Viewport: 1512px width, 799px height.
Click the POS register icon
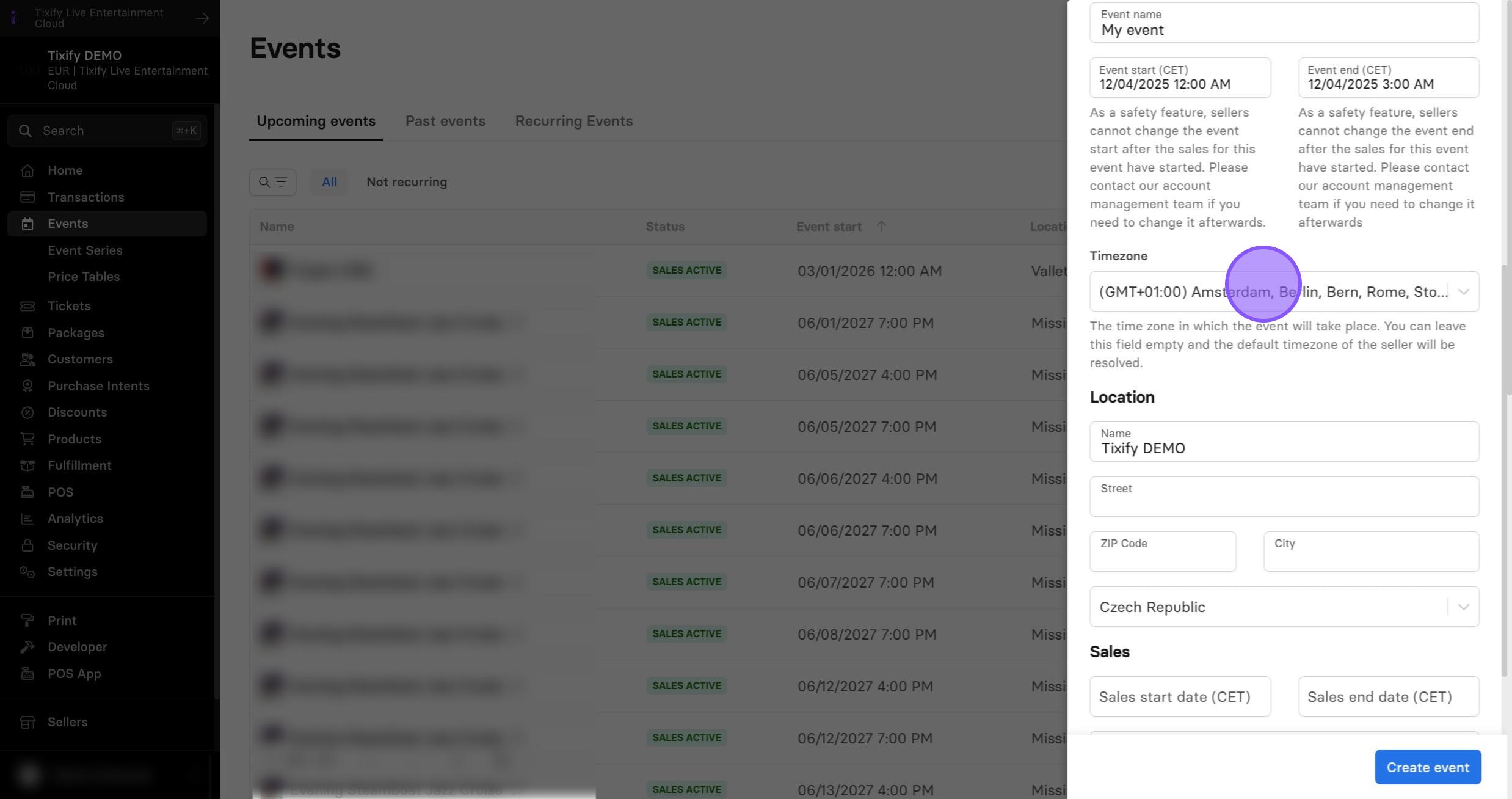click(x=27, y=492)
